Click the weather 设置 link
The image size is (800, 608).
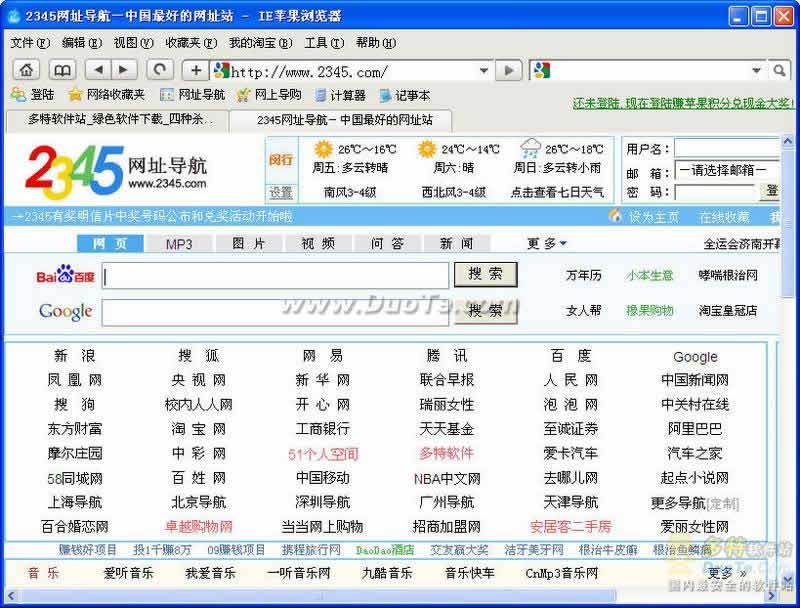(281, 193)
